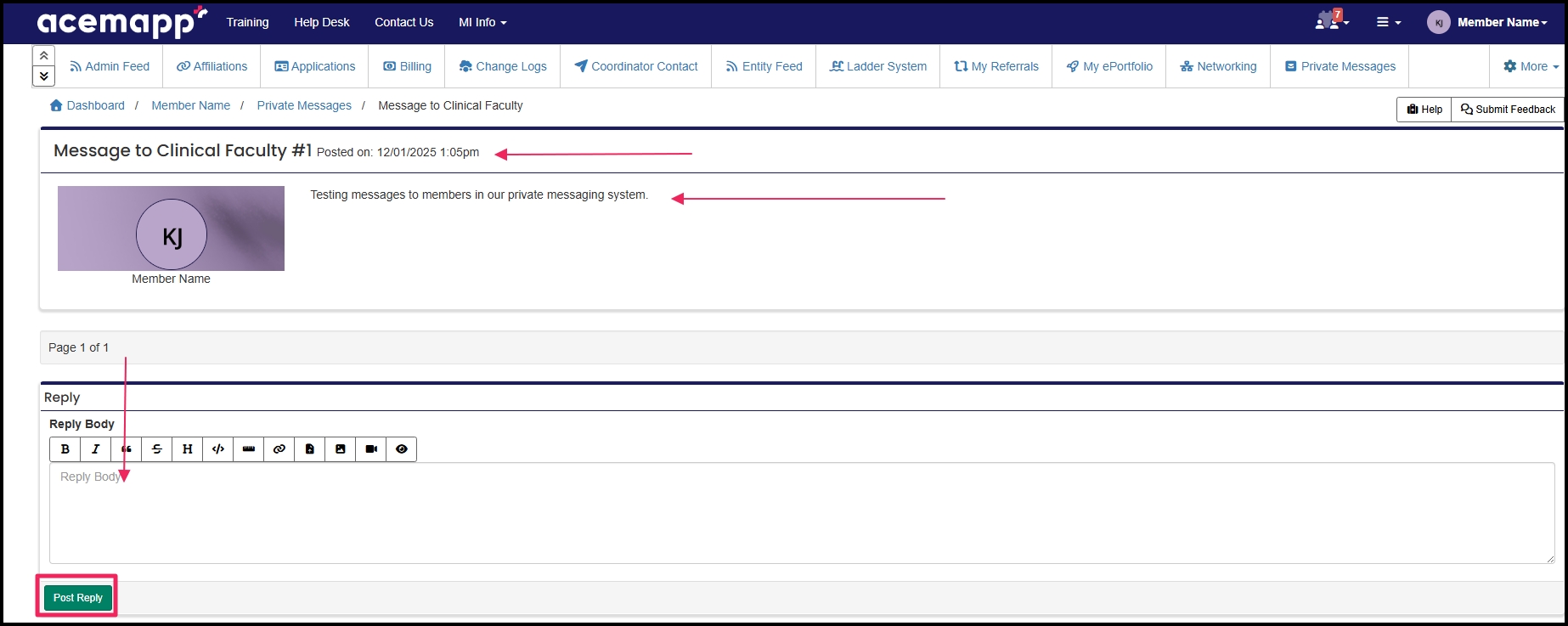
Task: Open the Coordinator Contact tab
Action: (x=635, y=66)
